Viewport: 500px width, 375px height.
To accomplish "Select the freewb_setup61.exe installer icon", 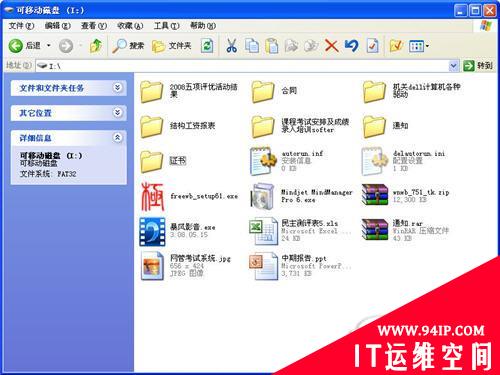I will (153, 197).
